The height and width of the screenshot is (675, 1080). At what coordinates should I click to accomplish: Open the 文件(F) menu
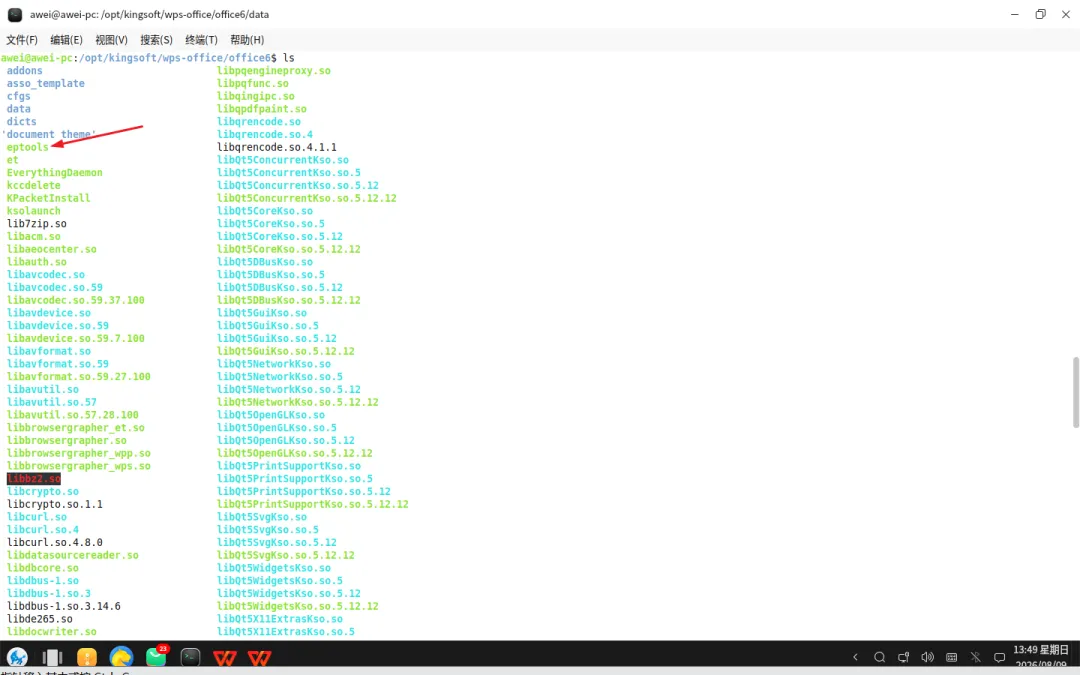(x=22, y=40)
